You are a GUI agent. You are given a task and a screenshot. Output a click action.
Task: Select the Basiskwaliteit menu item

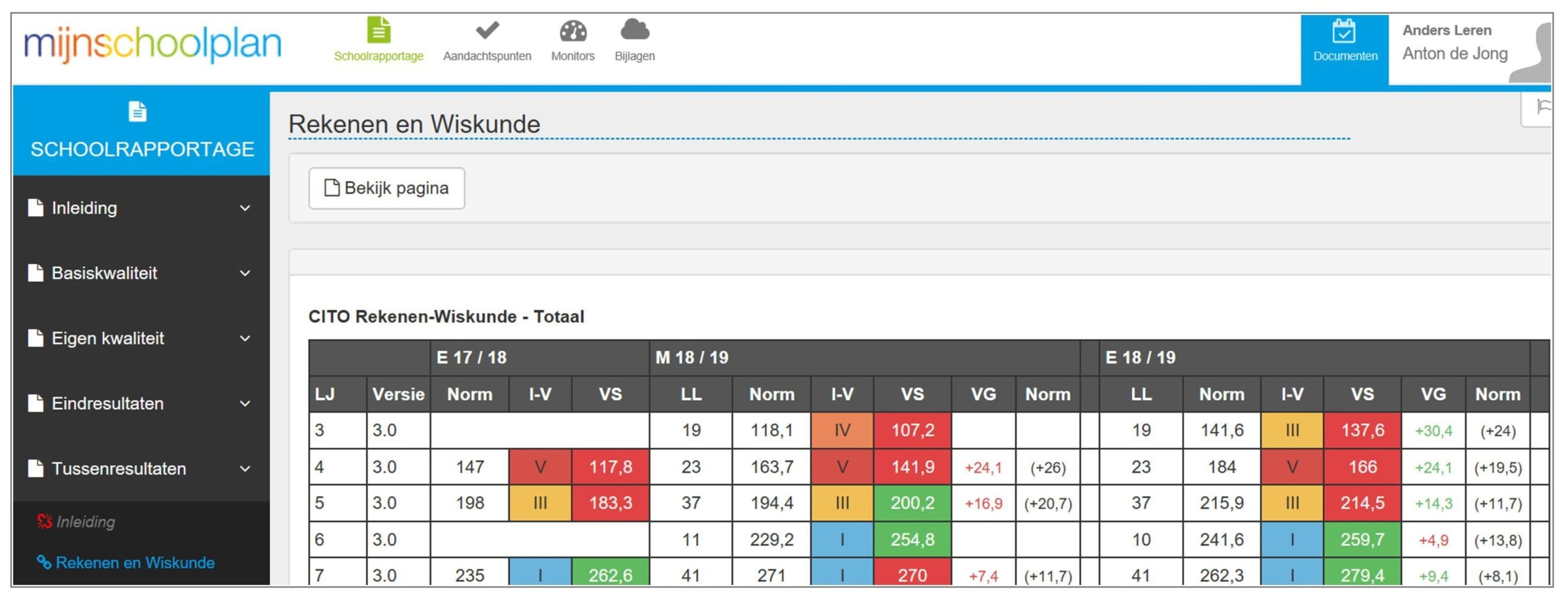point(104,273)
